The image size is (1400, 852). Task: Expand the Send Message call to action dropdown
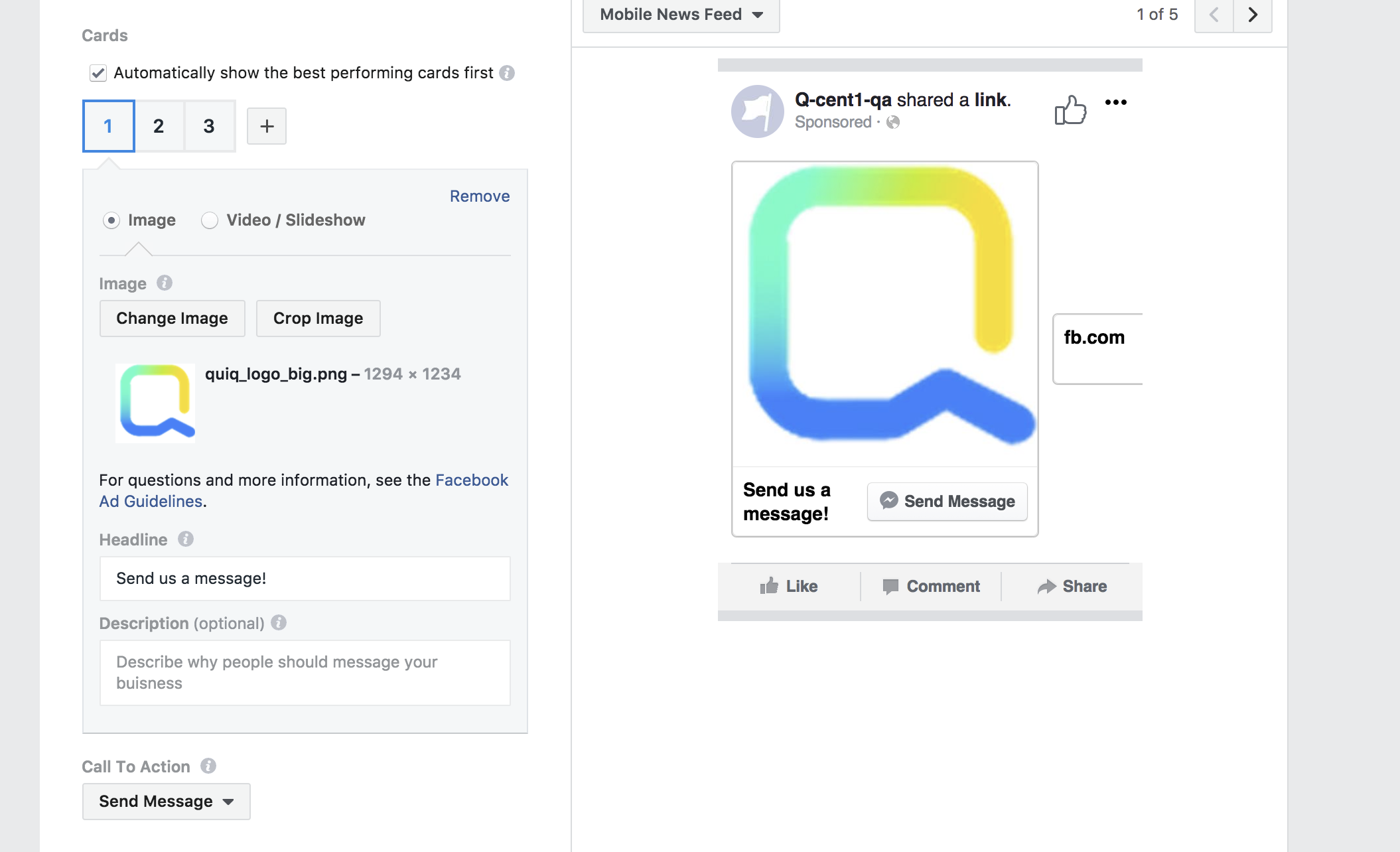(166, 802)
